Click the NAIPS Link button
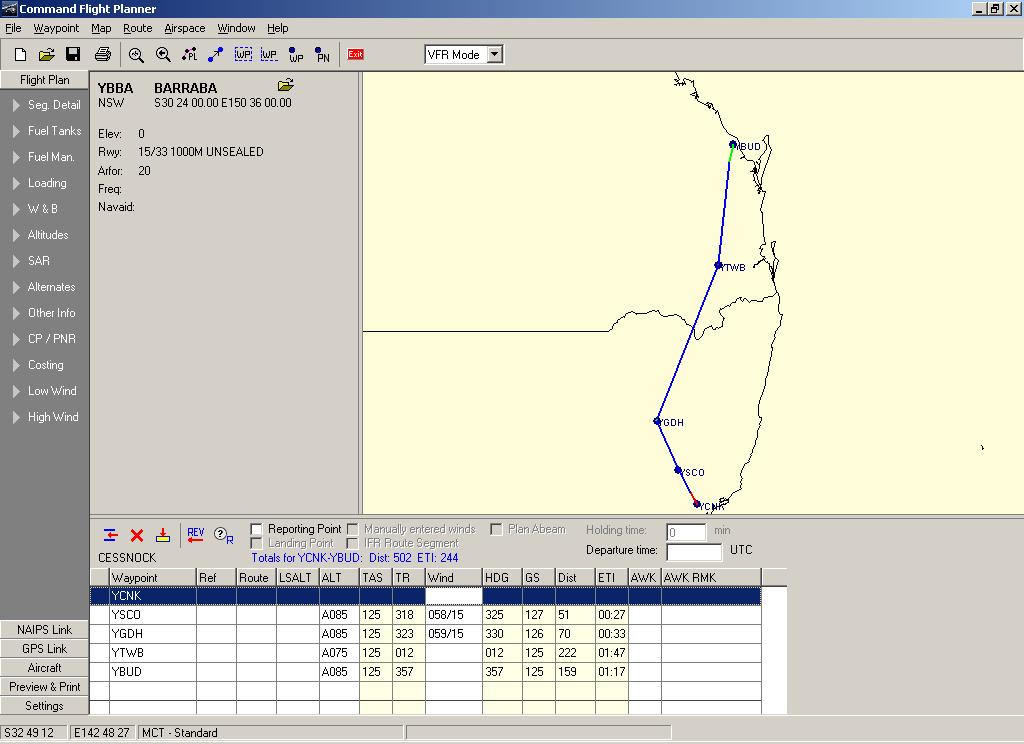 44,630
